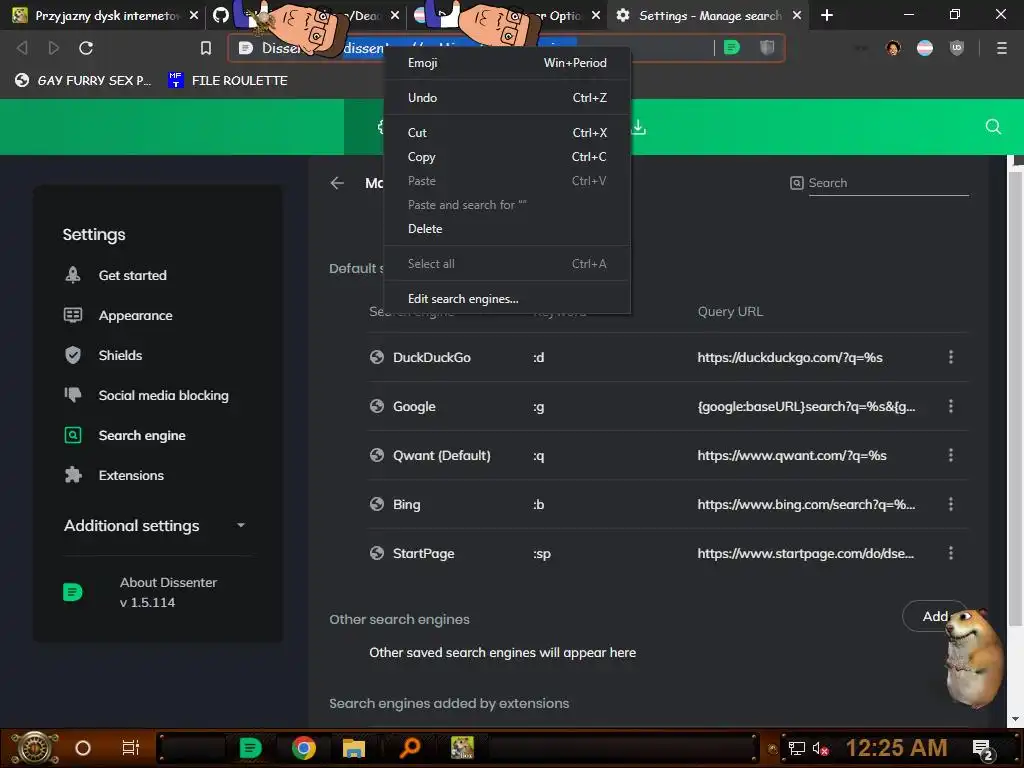Open the uBlock Origin extension icon

point(957,48)
